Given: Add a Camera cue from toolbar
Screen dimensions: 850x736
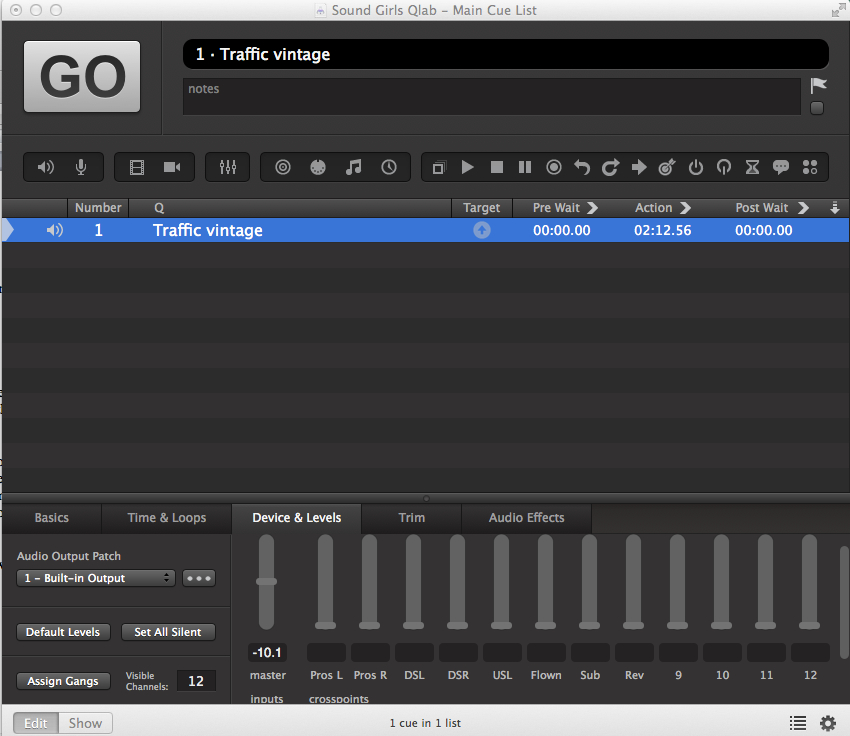Looking at the screenshot, I should pos(172,167).
